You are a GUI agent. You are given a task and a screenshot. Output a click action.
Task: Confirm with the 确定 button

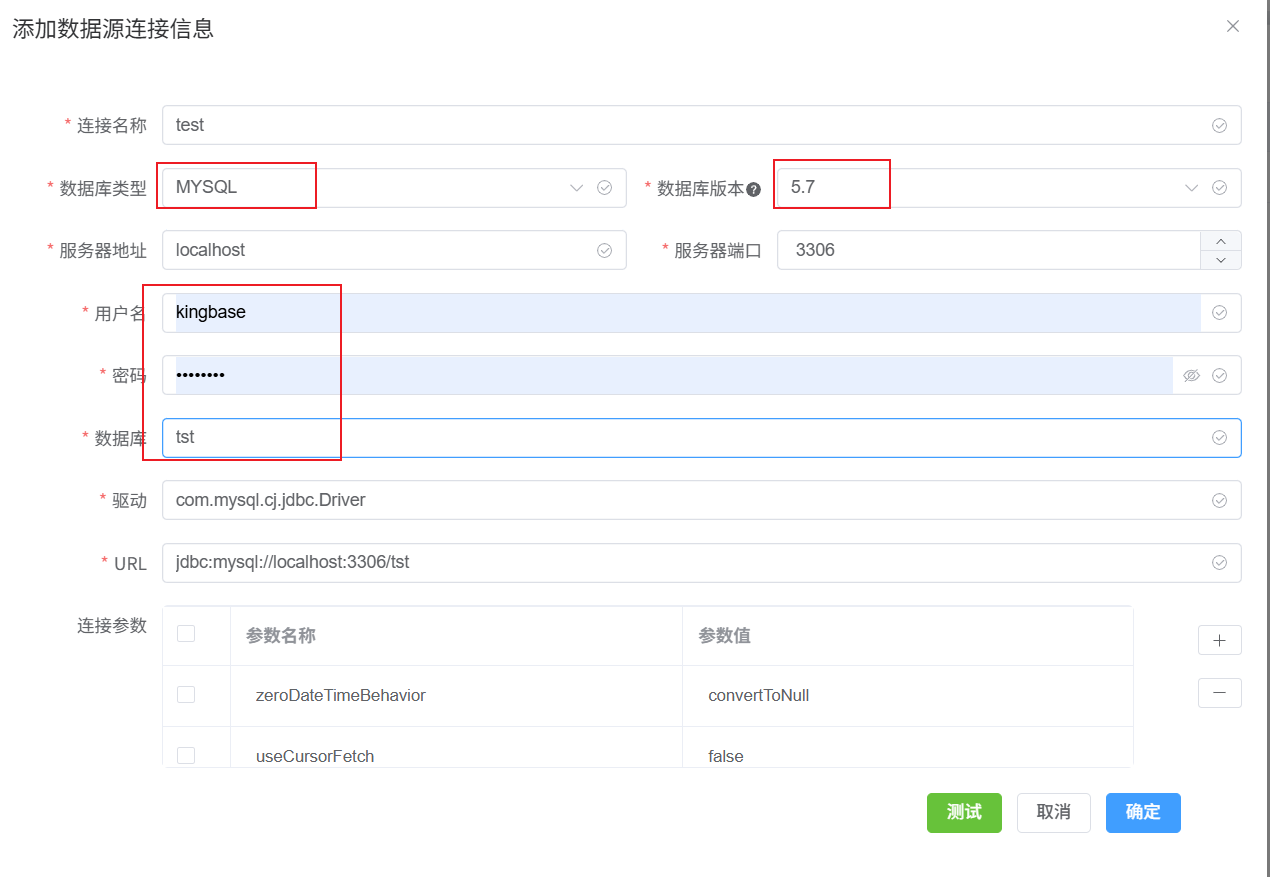point(1143,813)
